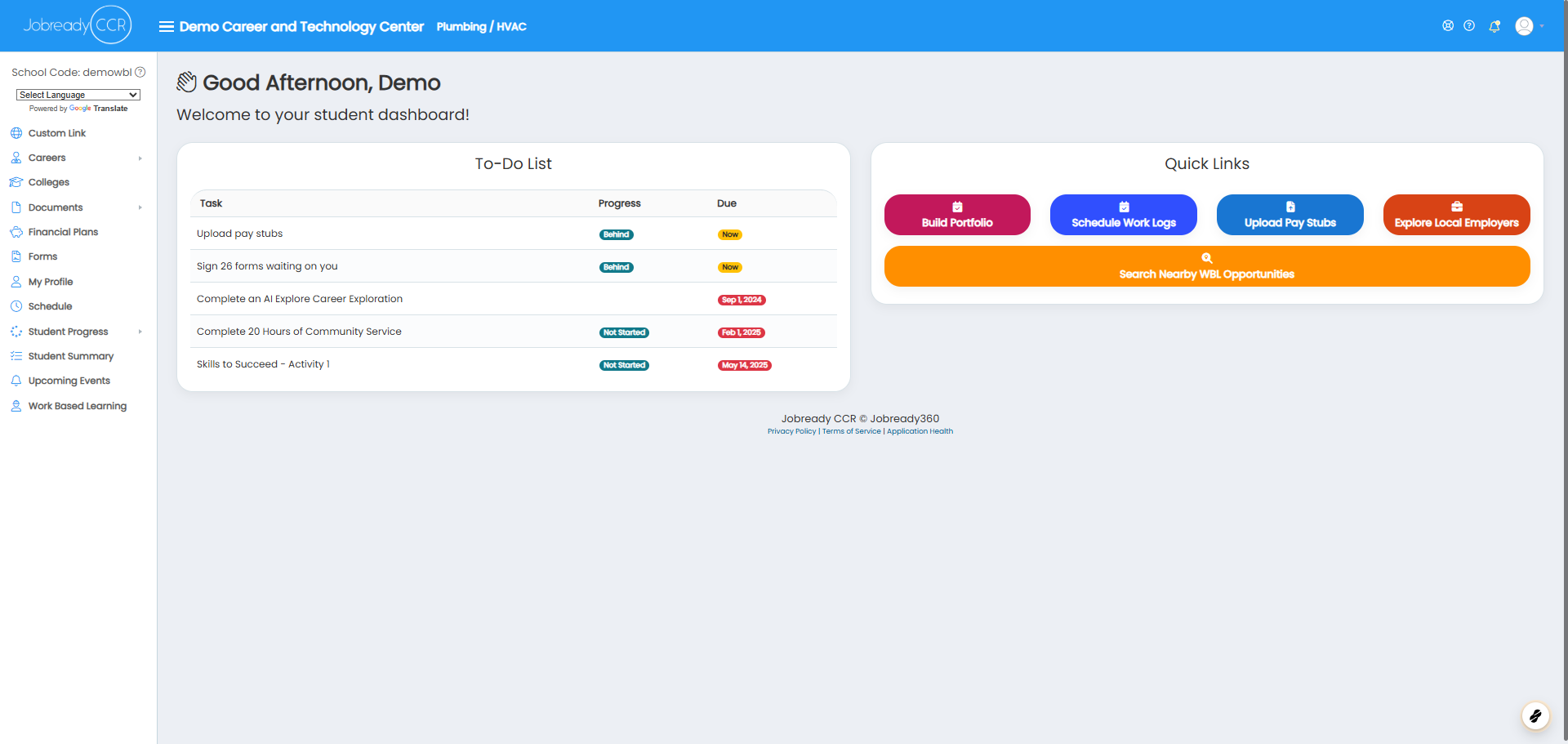Click the May 14, 2025 due date badge
The width and height of the screenshot is (1568, 744).
coord(745,365)
